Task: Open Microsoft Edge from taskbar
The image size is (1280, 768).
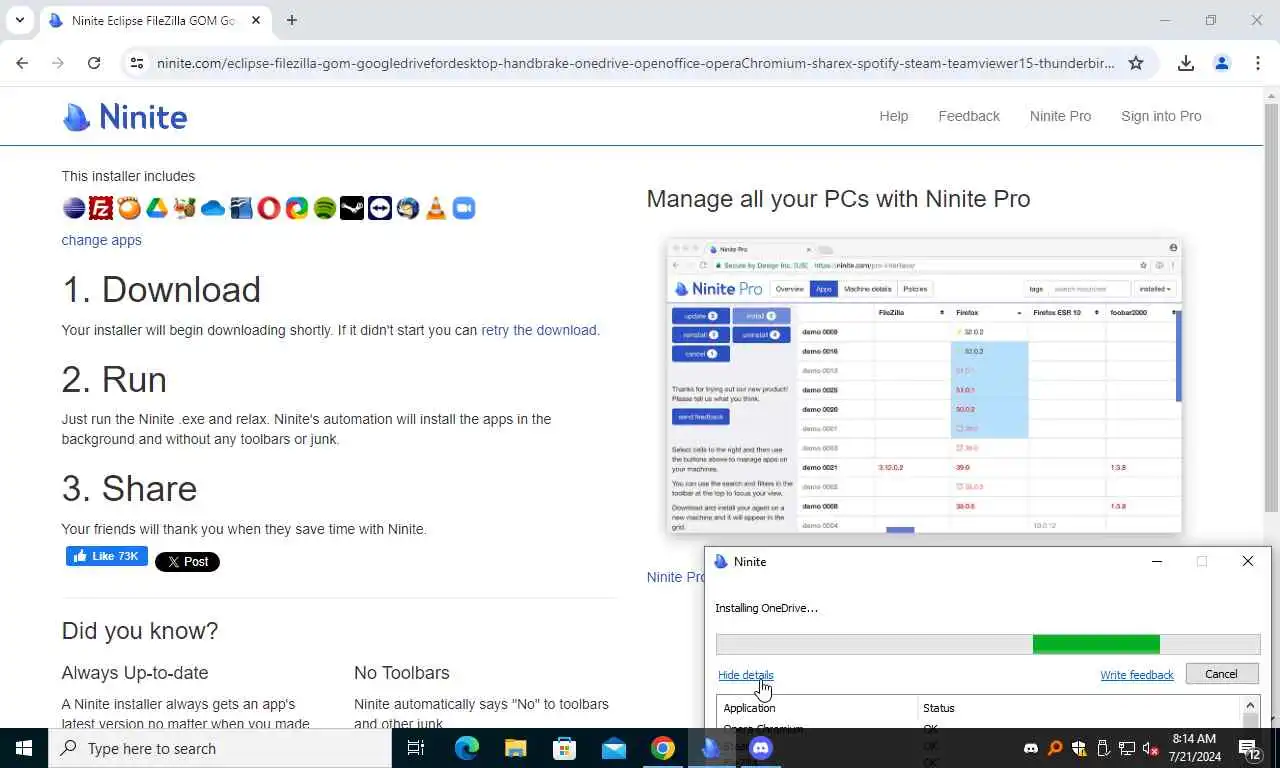Action: (467, 748)
